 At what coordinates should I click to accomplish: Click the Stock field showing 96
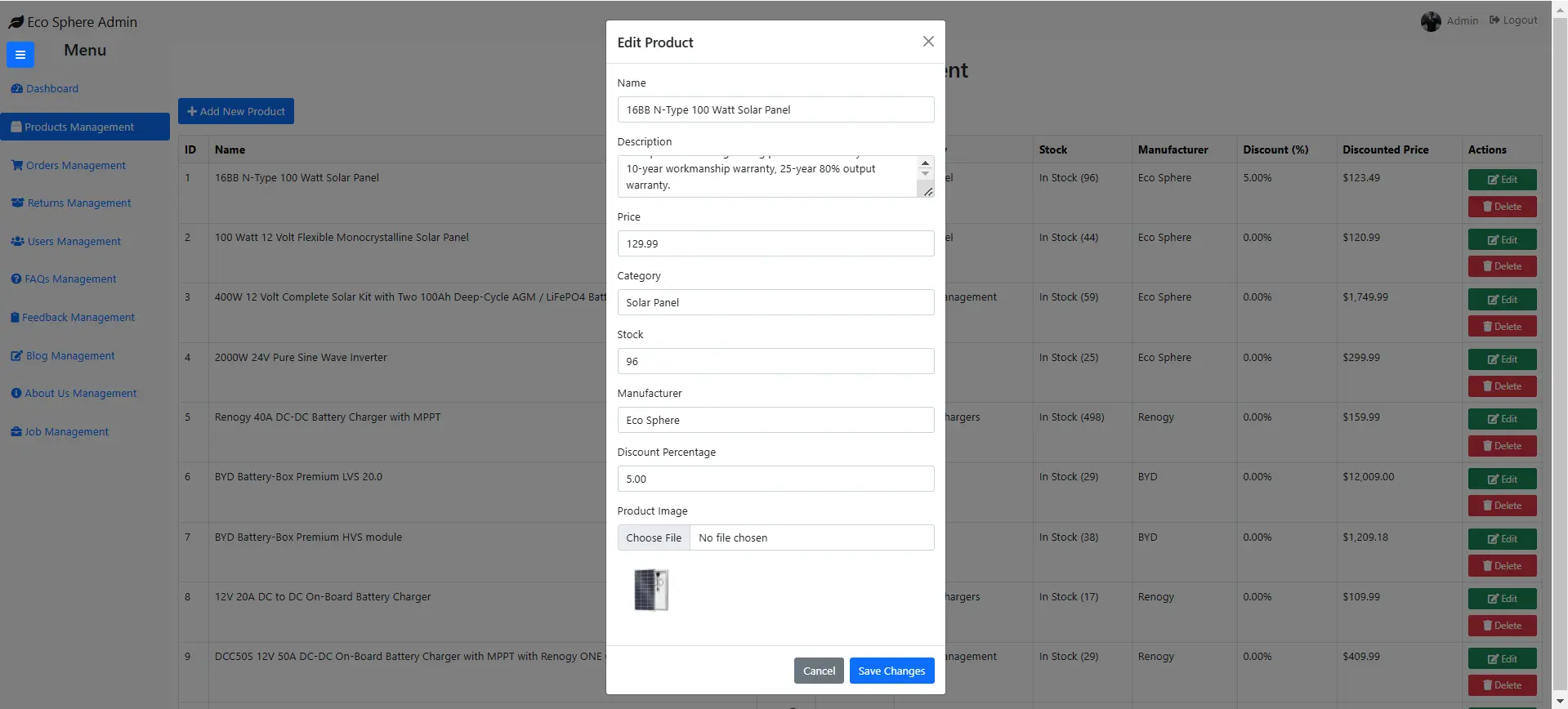775,361
